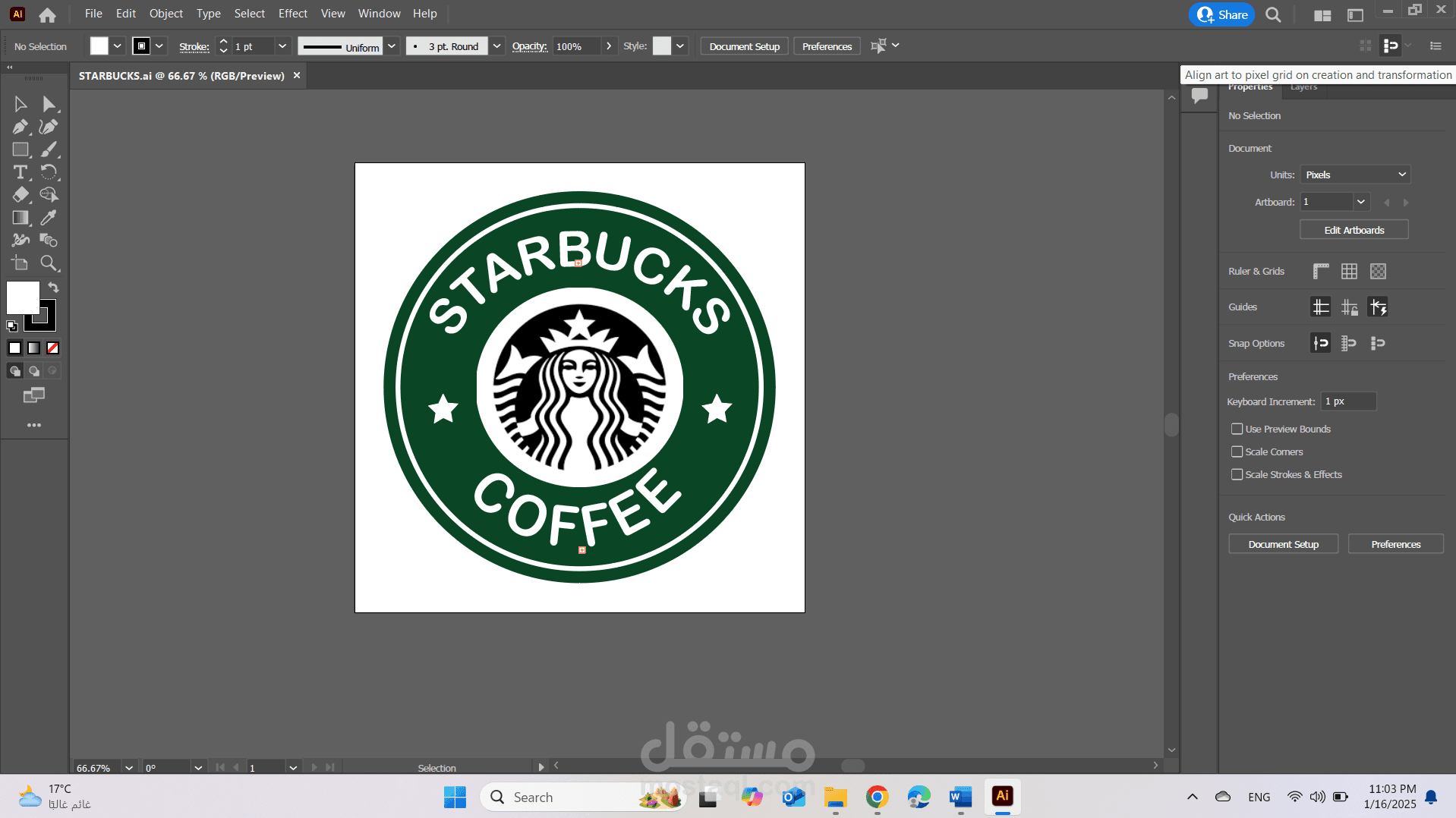This screenshot has height=818, width=1456.
Task: Toggle Show Transparency Grid
Action: (x=1378, y=271)
